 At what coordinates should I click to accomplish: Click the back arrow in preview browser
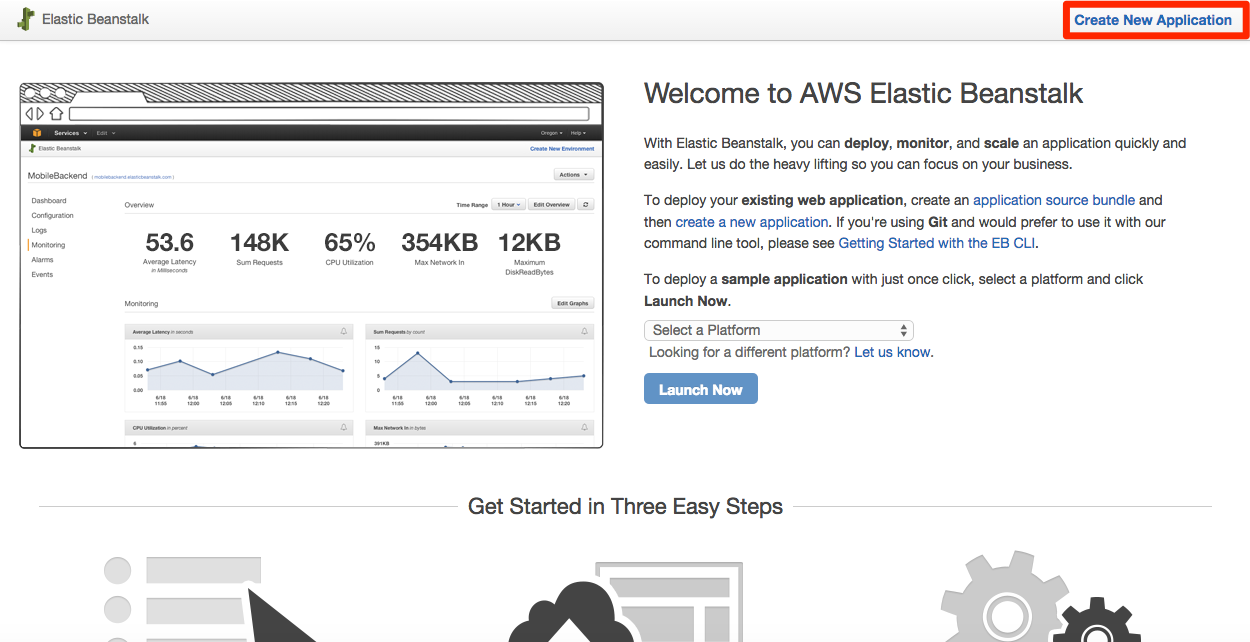pyautogui.click(x=30, y=114)
